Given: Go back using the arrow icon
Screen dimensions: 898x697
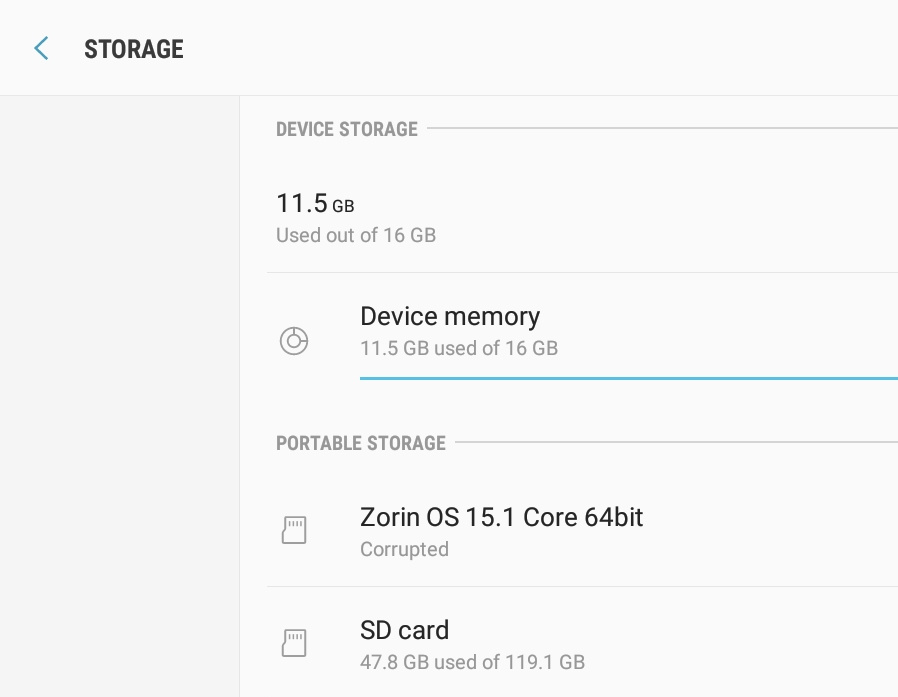Looking at the screenshot, I should click(x=41, y=48).
